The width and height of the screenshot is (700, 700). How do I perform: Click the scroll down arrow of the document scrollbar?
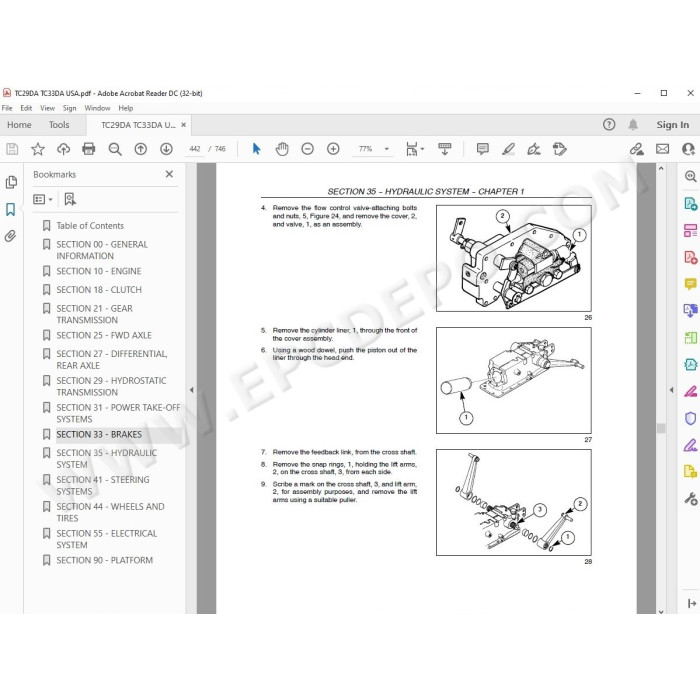point(661,612)
